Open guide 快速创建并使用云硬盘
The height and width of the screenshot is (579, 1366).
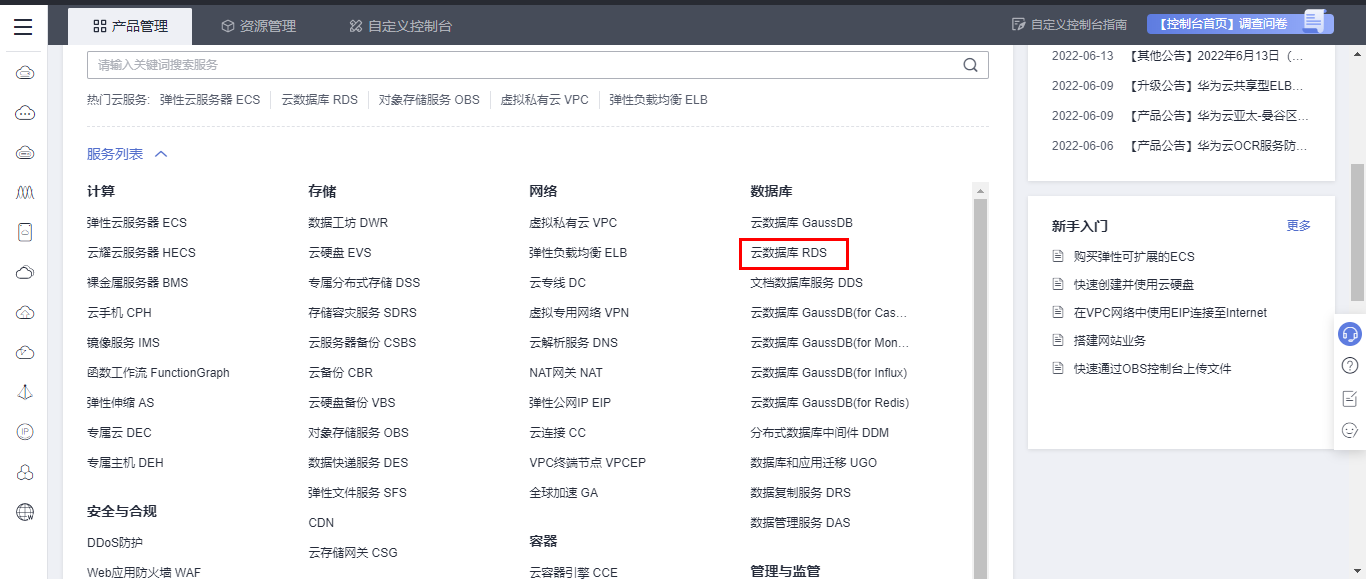(1134, 284)
